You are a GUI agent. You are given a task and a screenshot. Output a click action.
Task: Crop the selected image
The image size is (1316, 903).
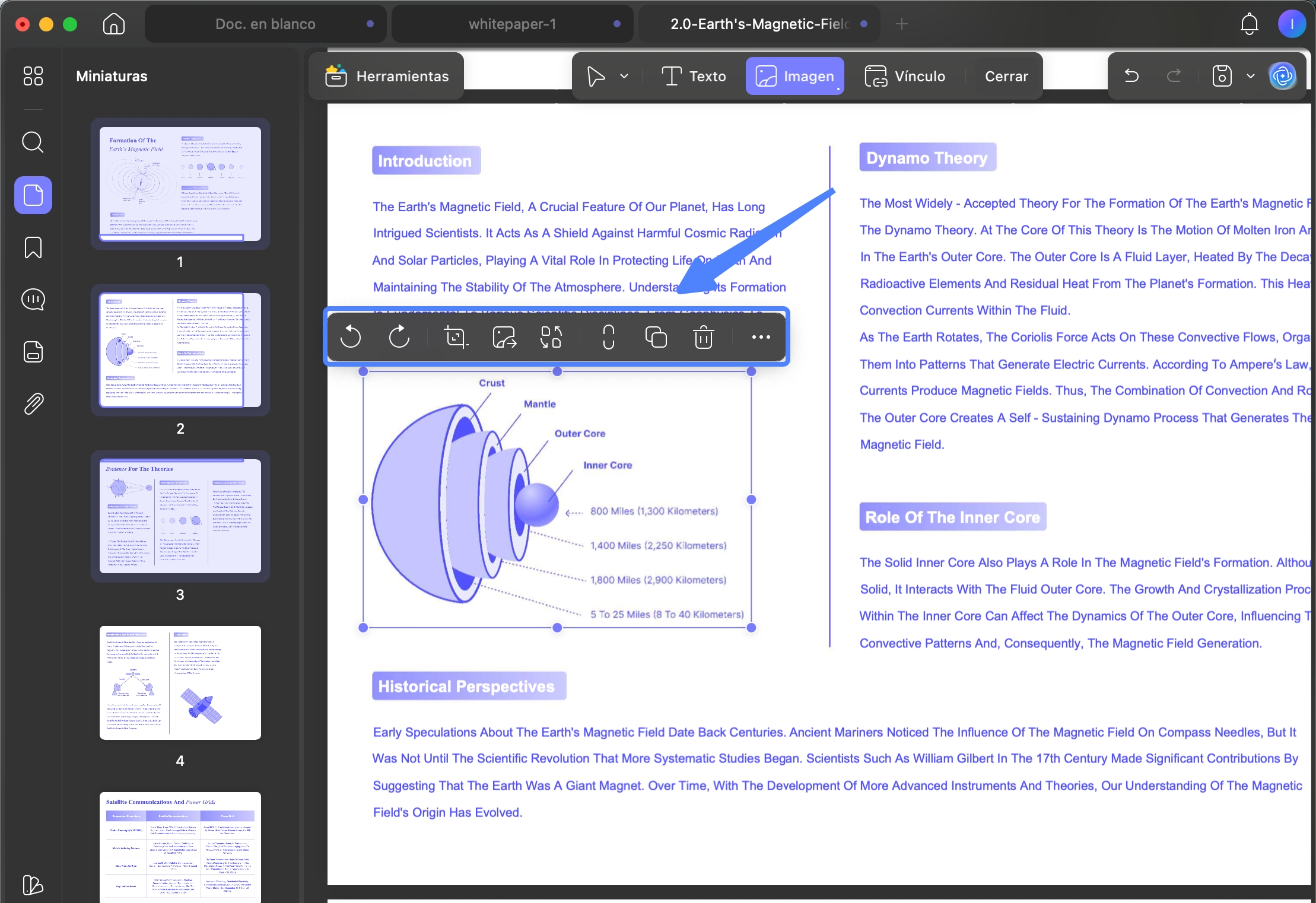click(456, 337)
